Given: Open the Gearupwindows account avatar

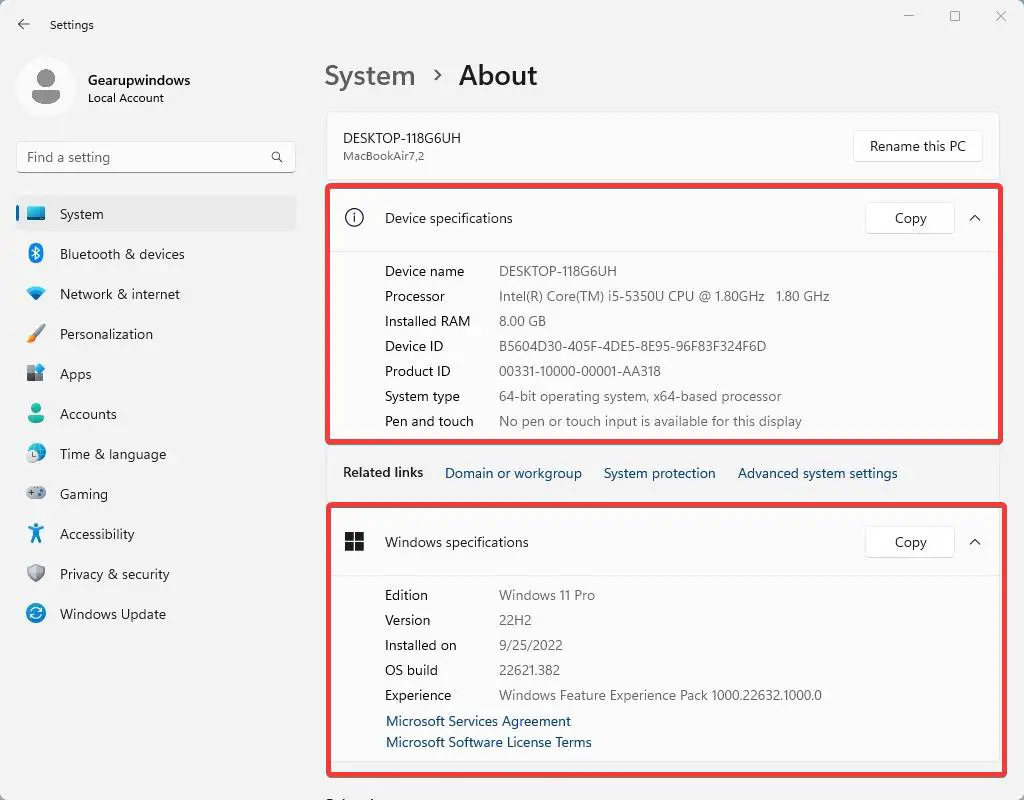Looking at the screenshot, I should tap(46, 87).
